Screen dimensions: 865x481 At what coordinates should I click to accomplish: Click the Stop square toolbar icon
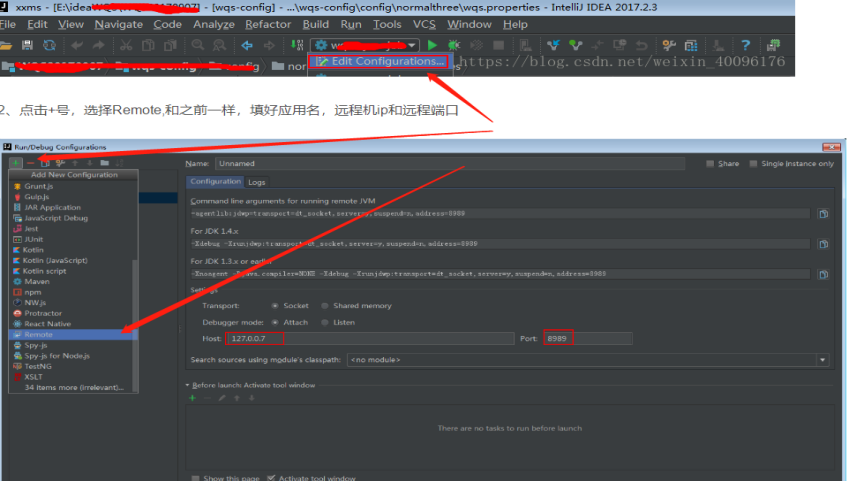click(498, 45)
